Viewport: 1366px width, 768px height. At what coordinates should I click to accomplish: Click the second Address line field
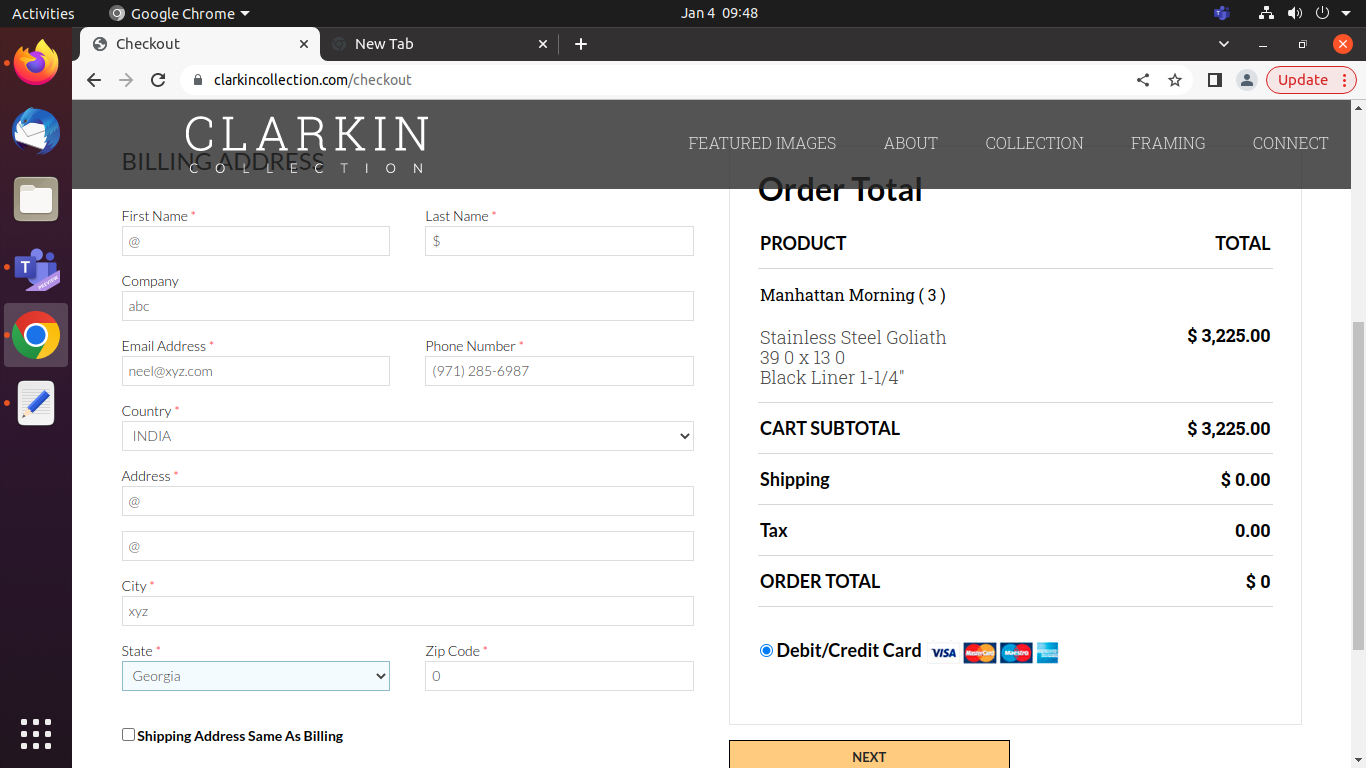coord(408,546)
